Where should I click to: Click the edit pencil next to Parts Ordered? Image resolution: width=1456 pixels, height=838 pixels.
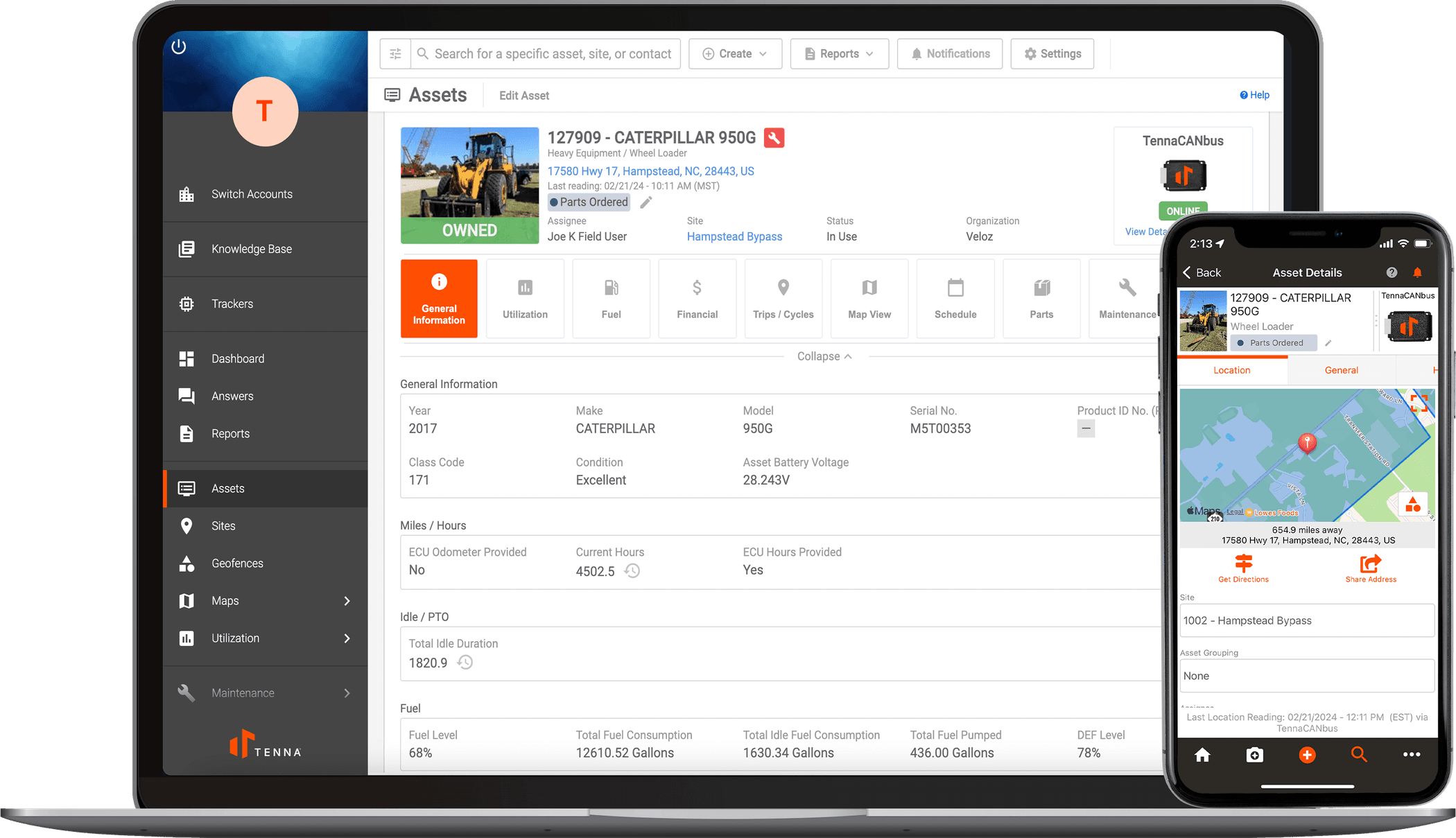point(645,202)
